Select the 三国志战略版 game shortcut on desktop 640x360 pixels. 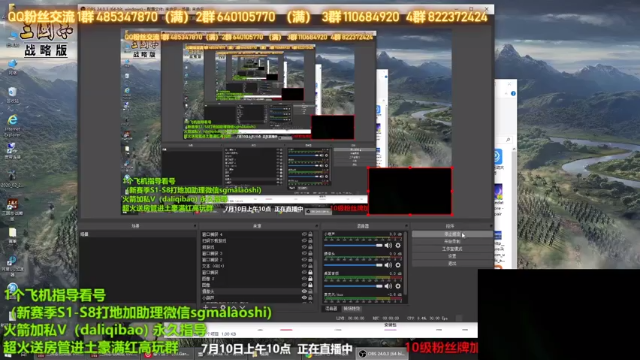click(x=12, y=209)
